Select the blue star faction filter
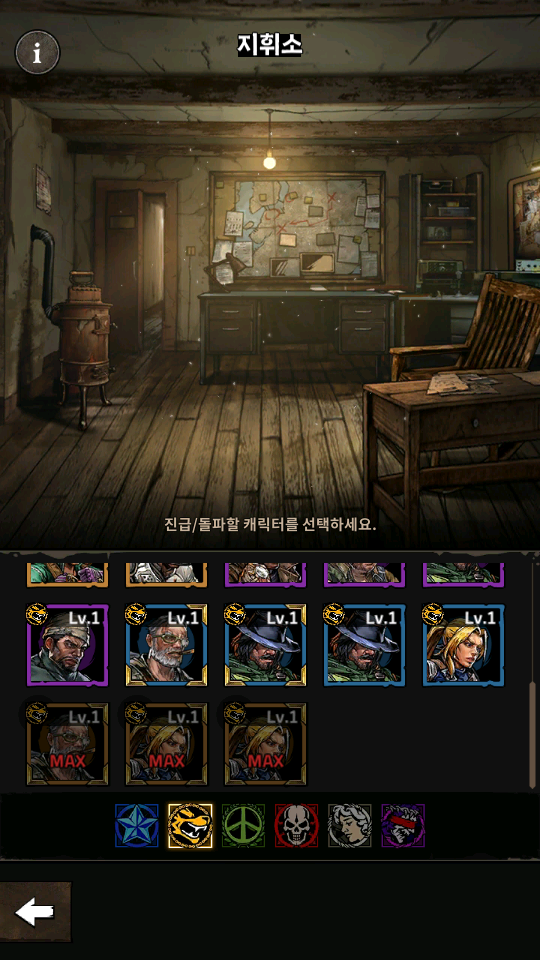The width and height of the screenshot is (540, 960). pos(137,826)
